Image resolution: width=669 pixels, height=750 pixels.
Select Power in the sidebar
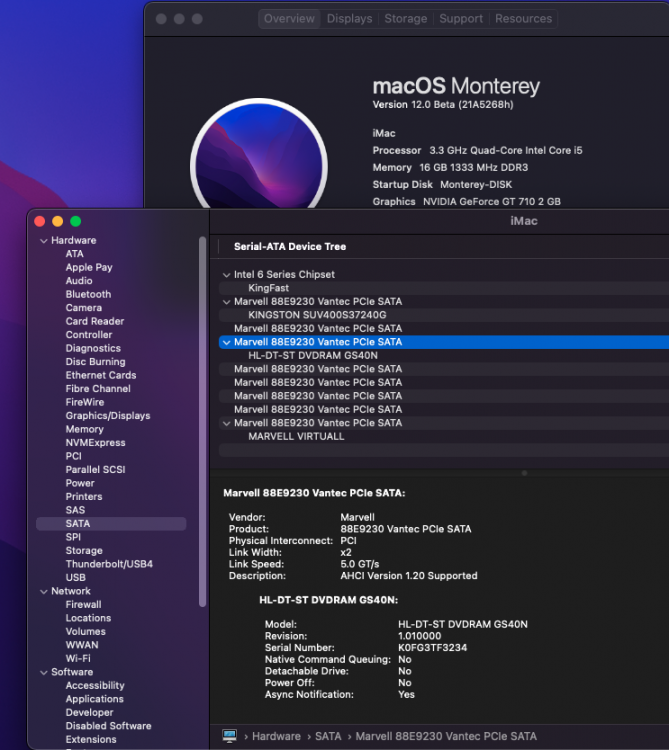tap(80, 483)
